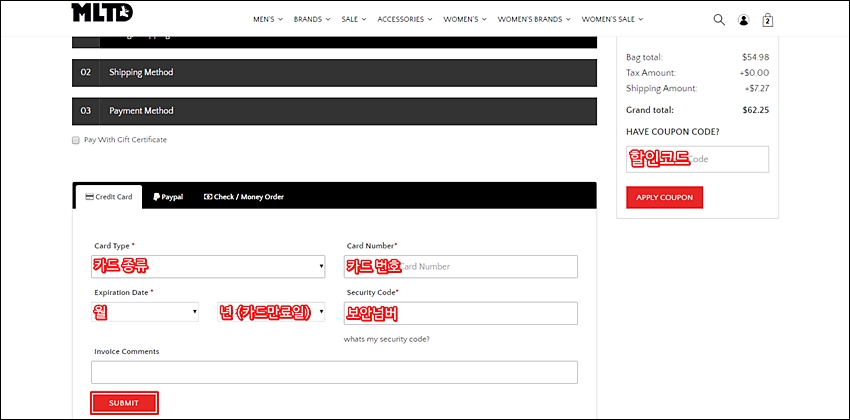Open the expiration year dropdown
The height and width of the screenshot is (420, 850).
click(272, 312)
